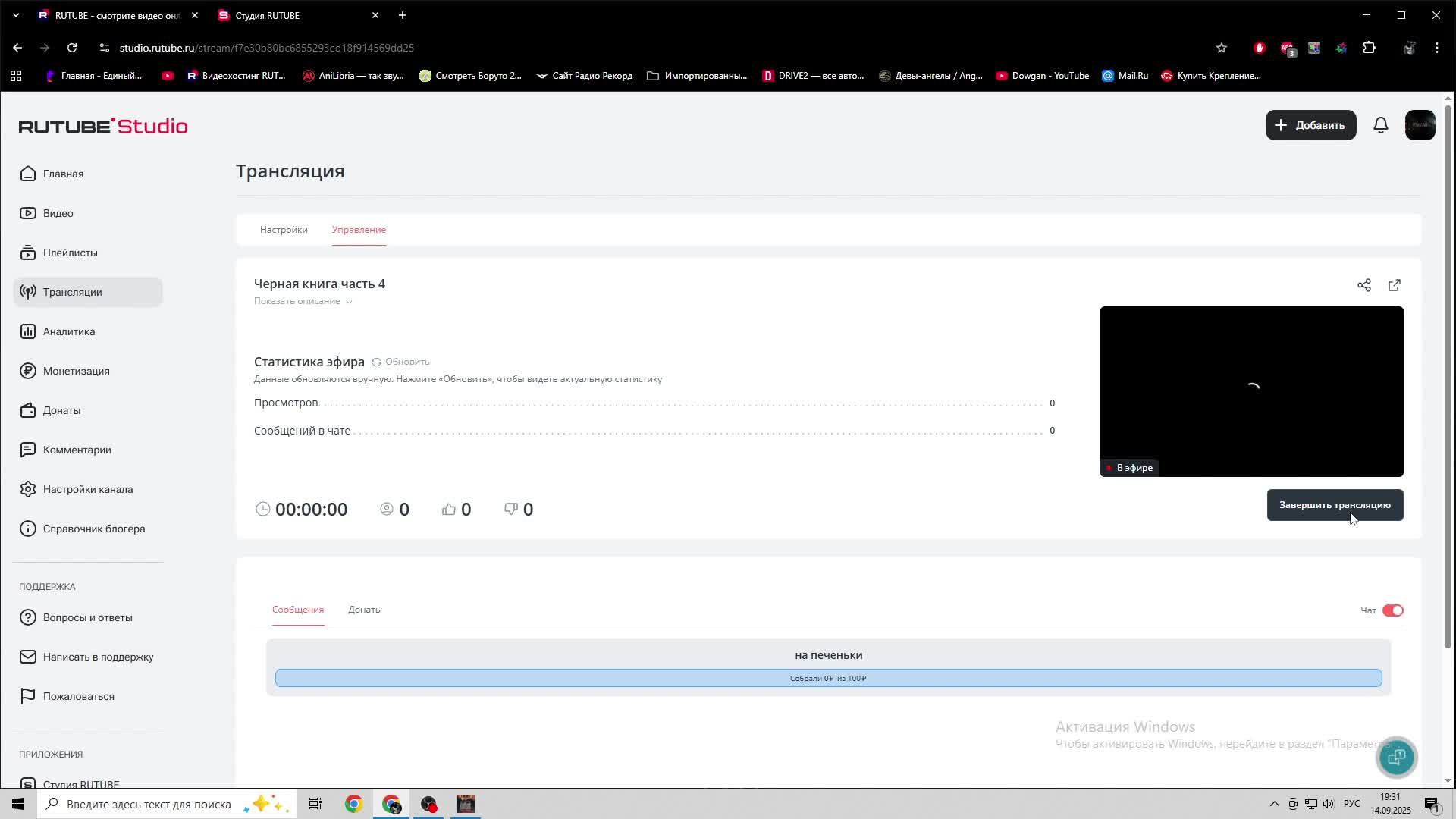Screen dimensions: 1456x819
Task: Click the live stream preview player
Action: click(1251, 391)
